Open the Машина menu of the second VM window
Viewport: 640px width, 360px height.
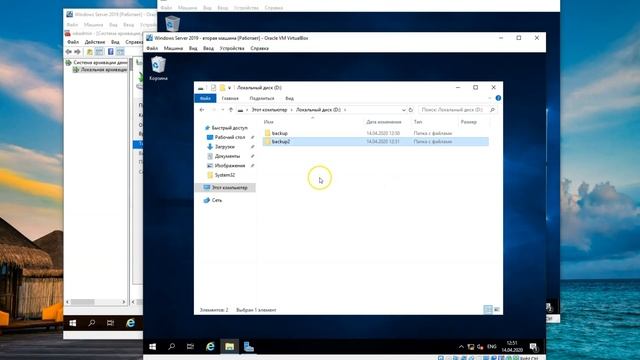pos(173,48)
